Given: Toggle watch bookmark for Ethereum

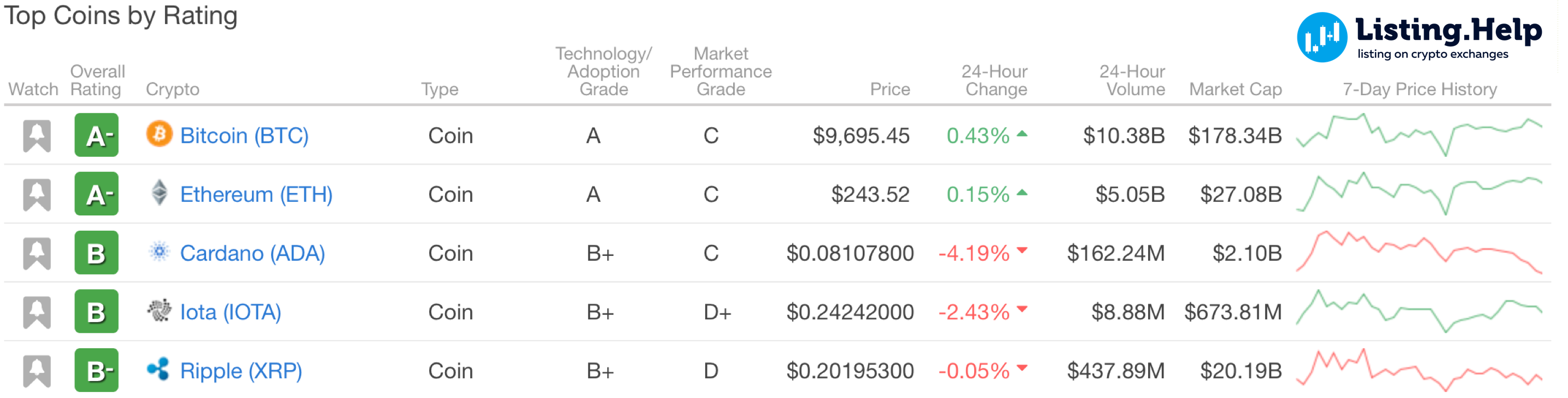Looking at the screenshot, I should pos(37,194).
